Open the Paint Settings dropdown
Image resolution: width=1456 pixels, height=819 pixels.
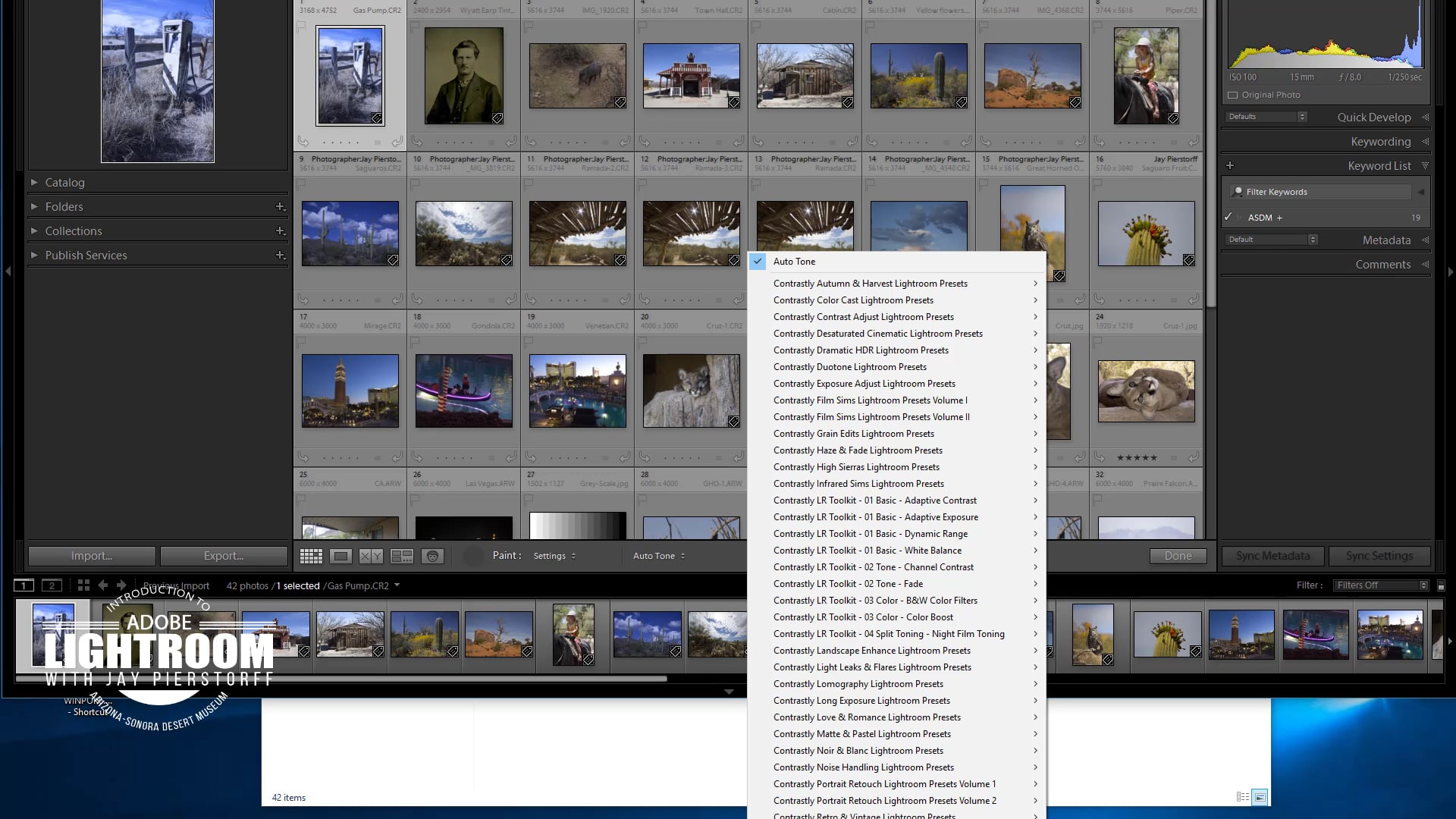[x=554, y=557]
